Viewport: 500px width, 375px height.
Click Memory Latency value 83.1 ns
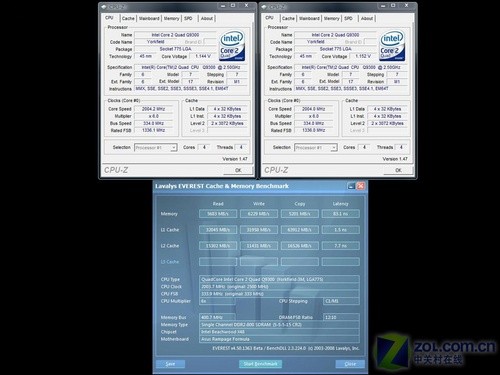340,214
